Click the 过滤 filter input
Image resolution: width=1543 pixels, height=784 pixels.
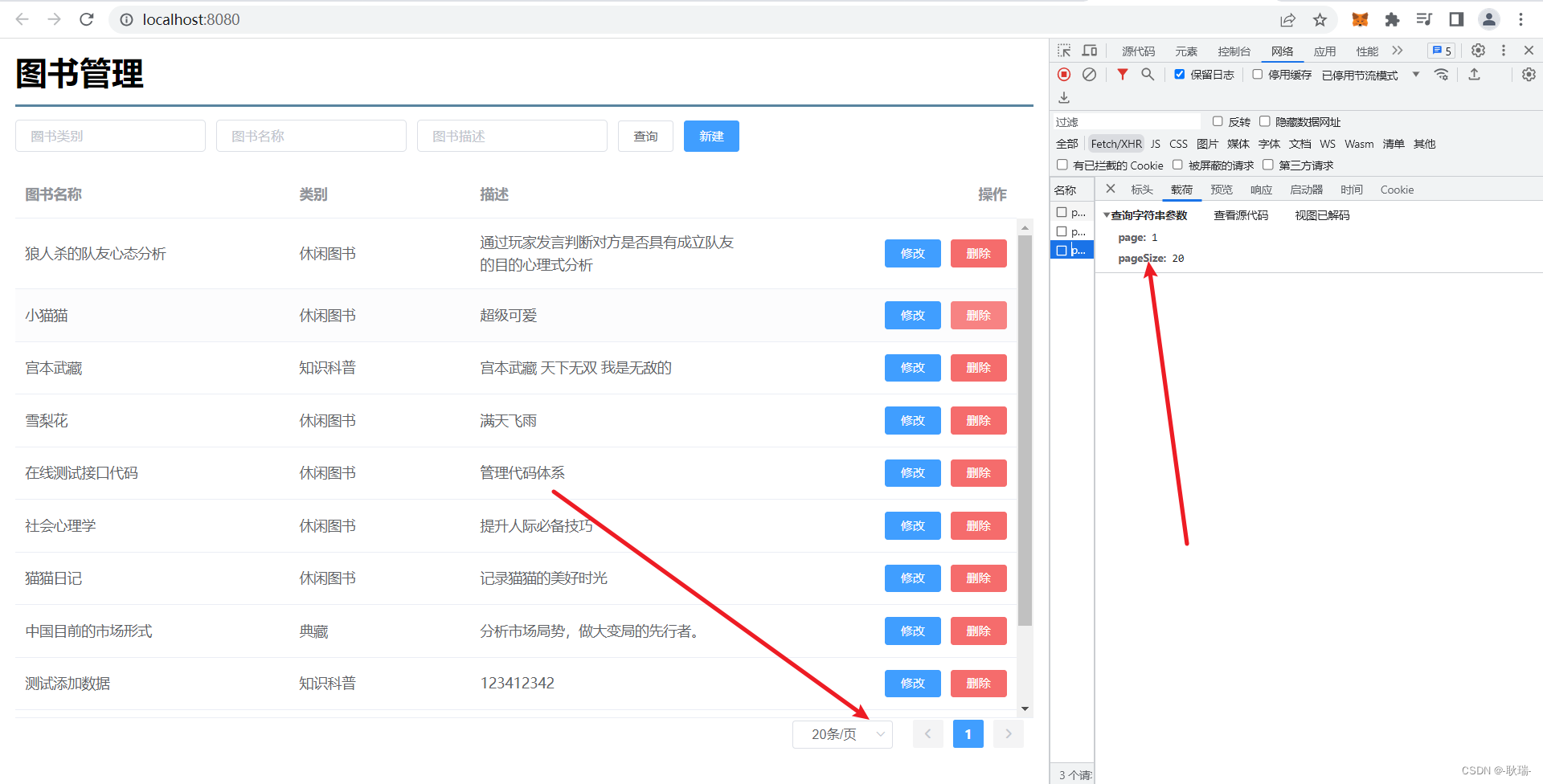click(1127, 121)
